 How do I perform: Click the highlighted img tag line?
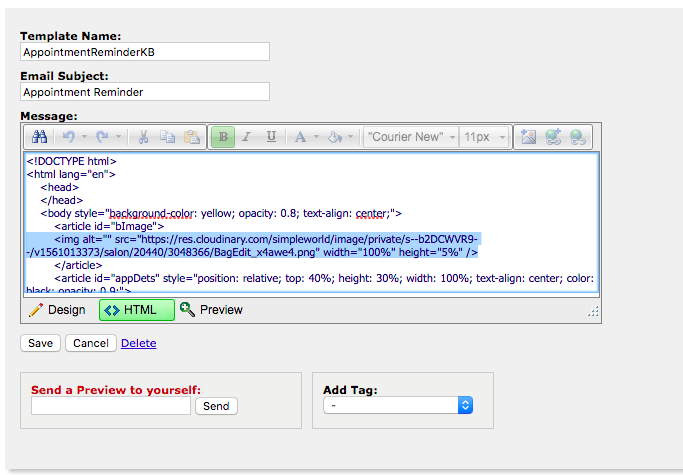pyautogui.click(x=253, y=246)
